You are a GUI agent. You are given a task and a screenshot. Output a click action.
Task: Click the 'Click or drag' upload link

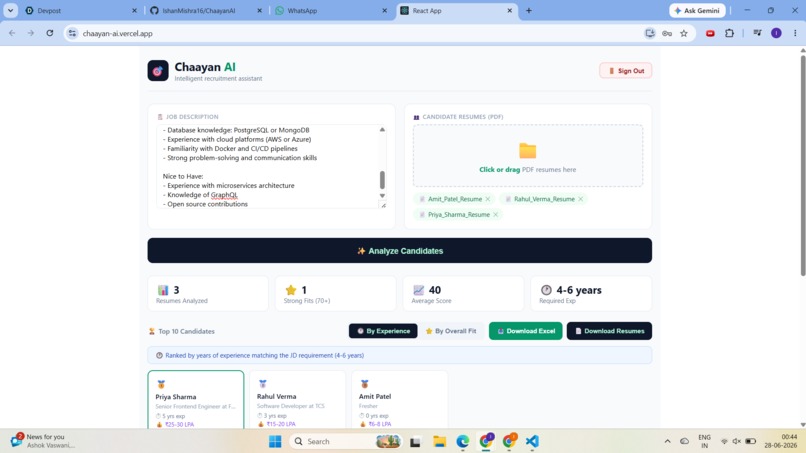coord(499,170)
